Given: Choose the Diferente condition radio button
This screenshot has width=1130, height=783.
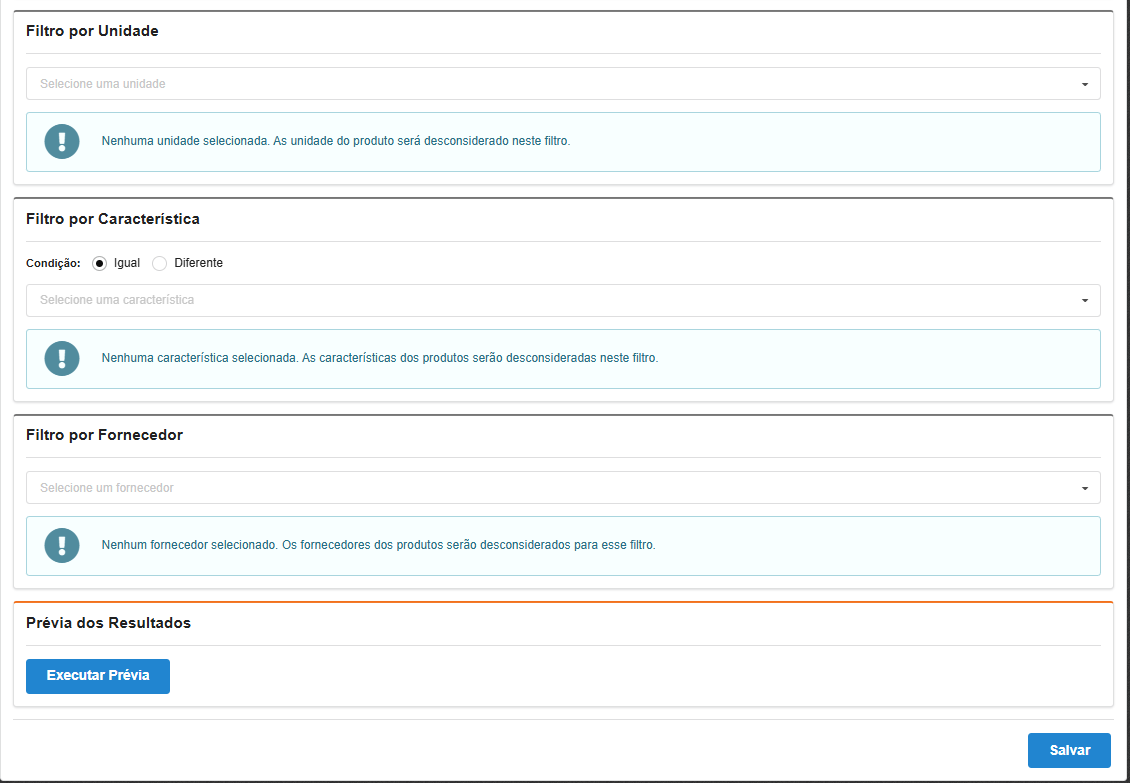Looking at the screenshot, I should 159,263.
